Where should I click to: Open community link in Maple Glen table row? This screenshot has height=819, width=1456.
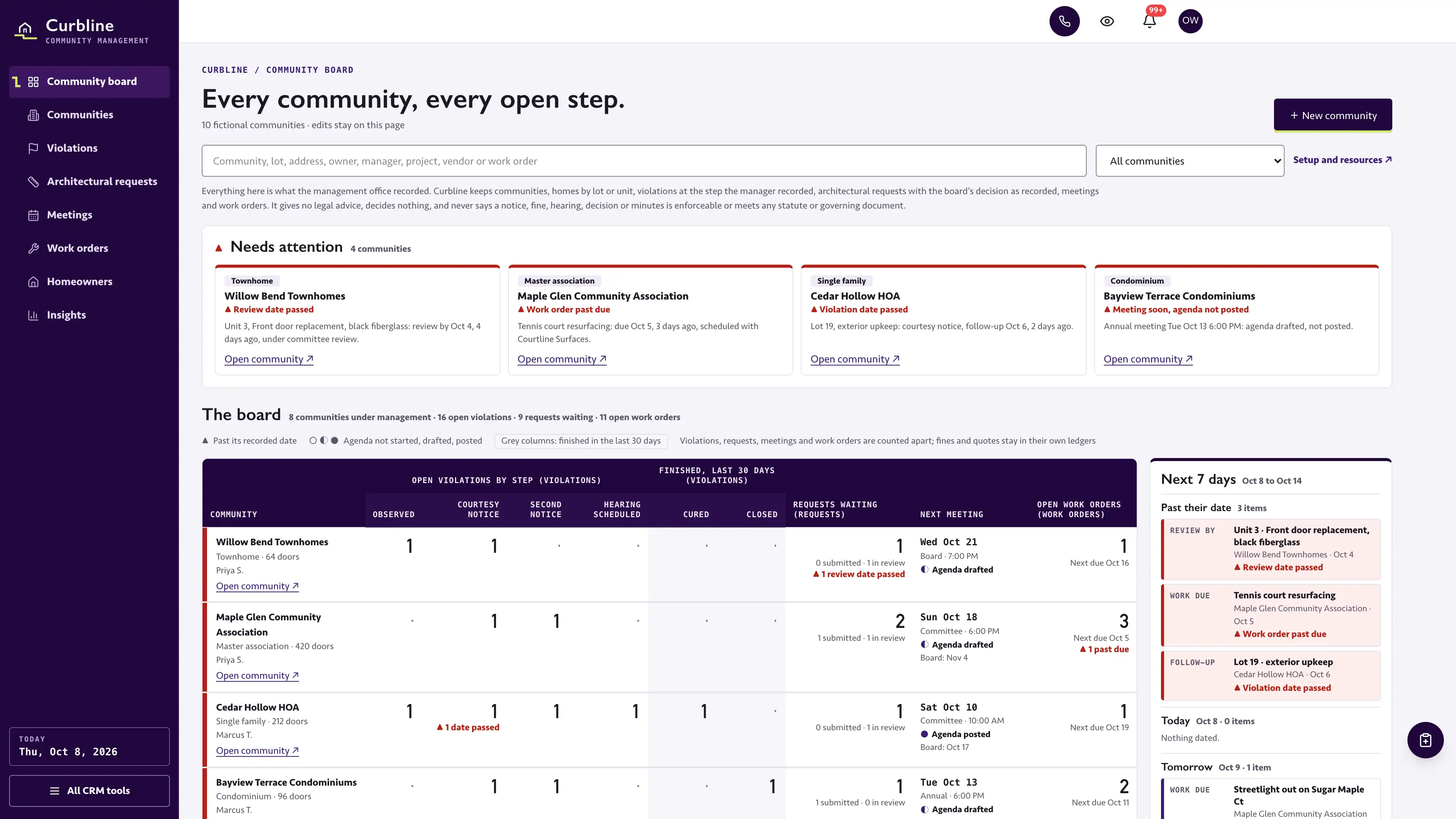pos(257,675)
